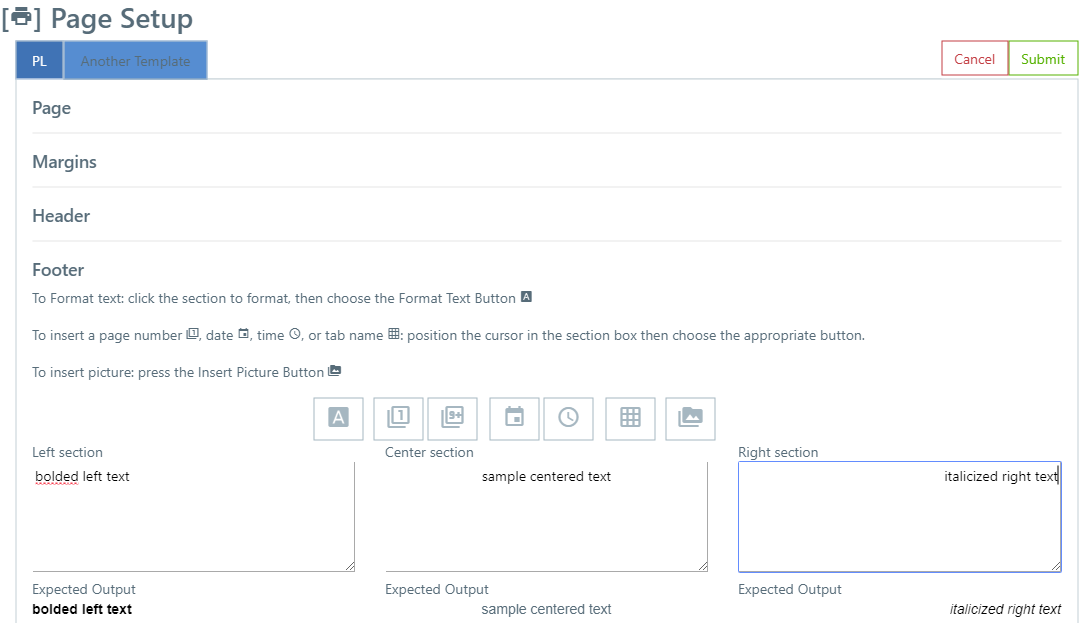Cancel the page setup
Viewport: 1083px width, 623px height.
974,58
